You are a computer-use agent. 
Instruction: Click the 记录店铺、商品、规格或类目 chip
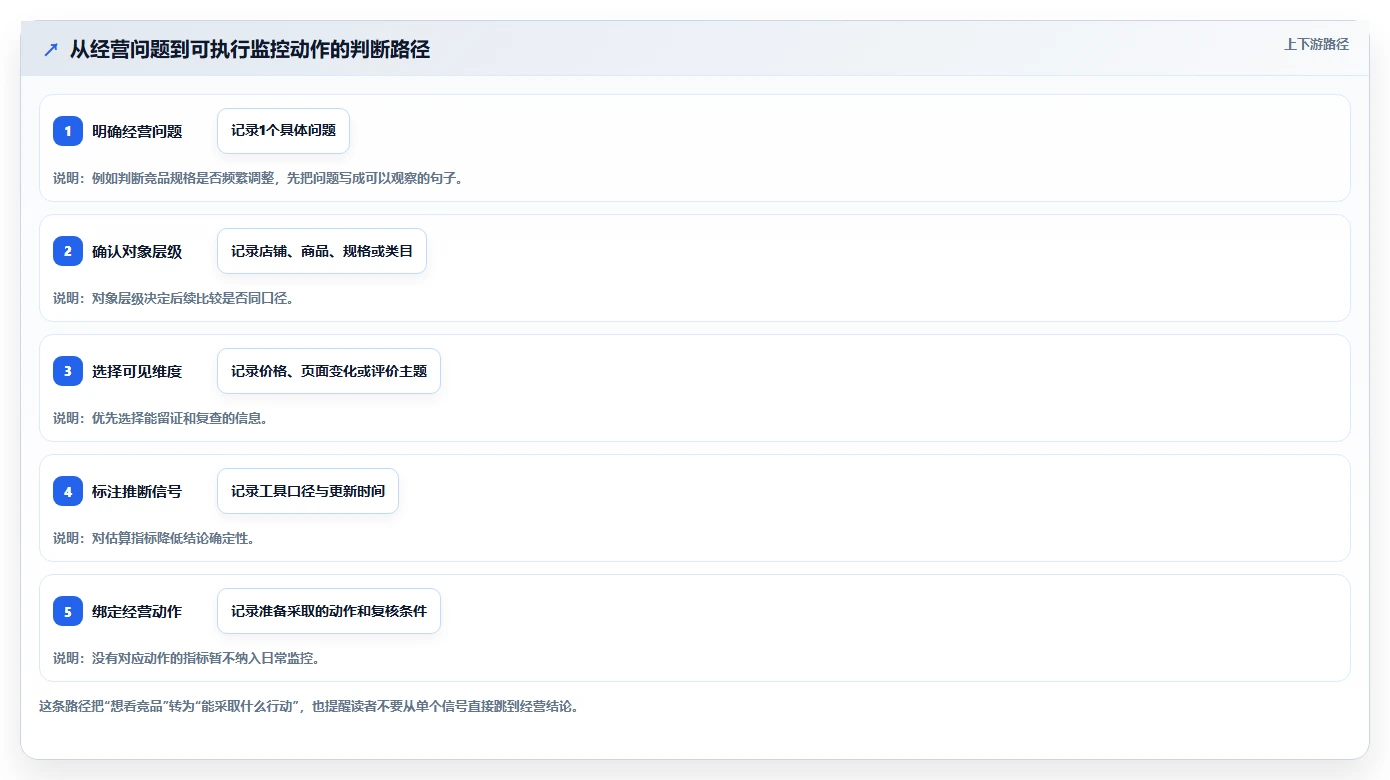[x=322, y=251]
